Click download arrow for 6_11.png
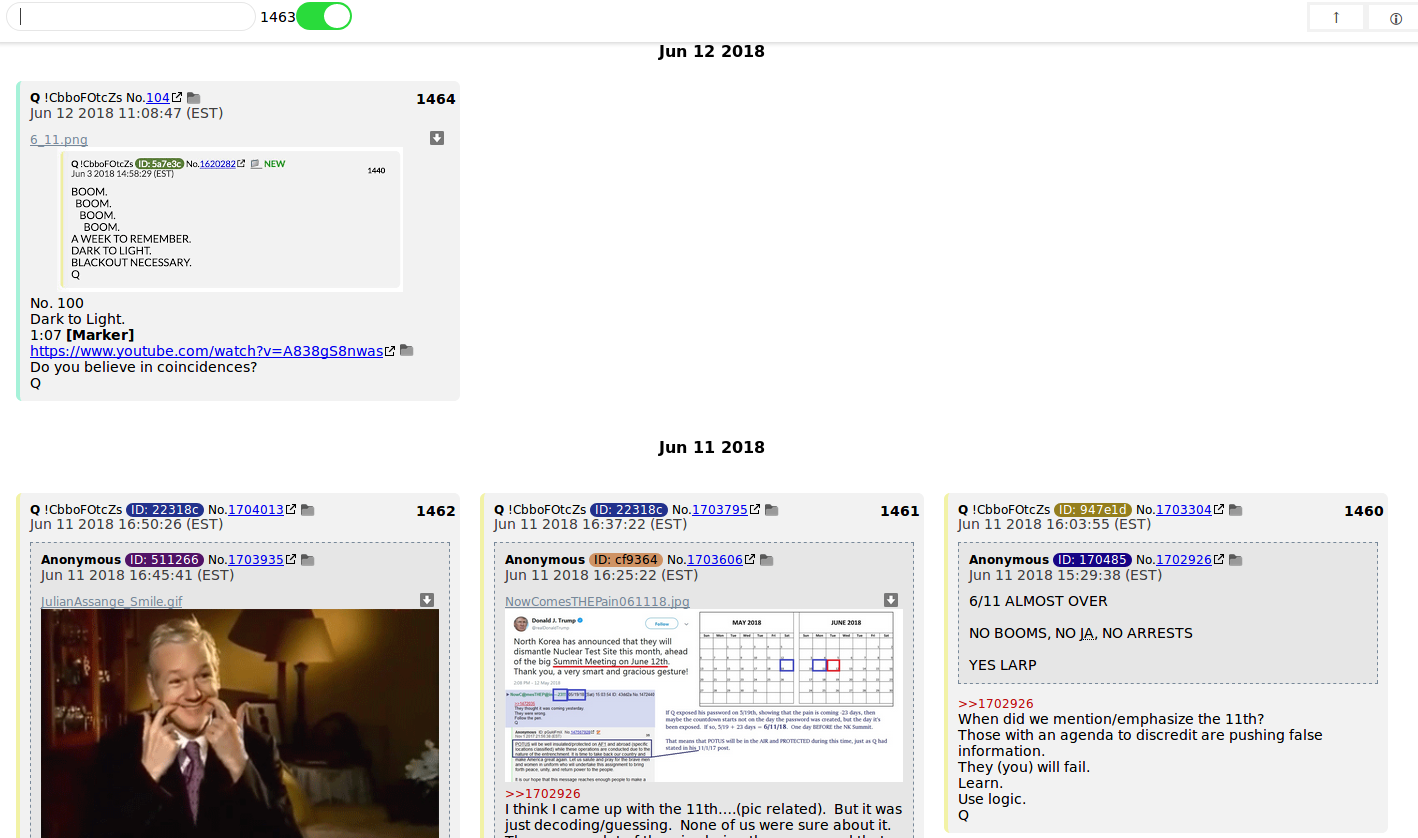This screenshot has height=838, width=1418. pyautogui.click(x=437, y=138)
